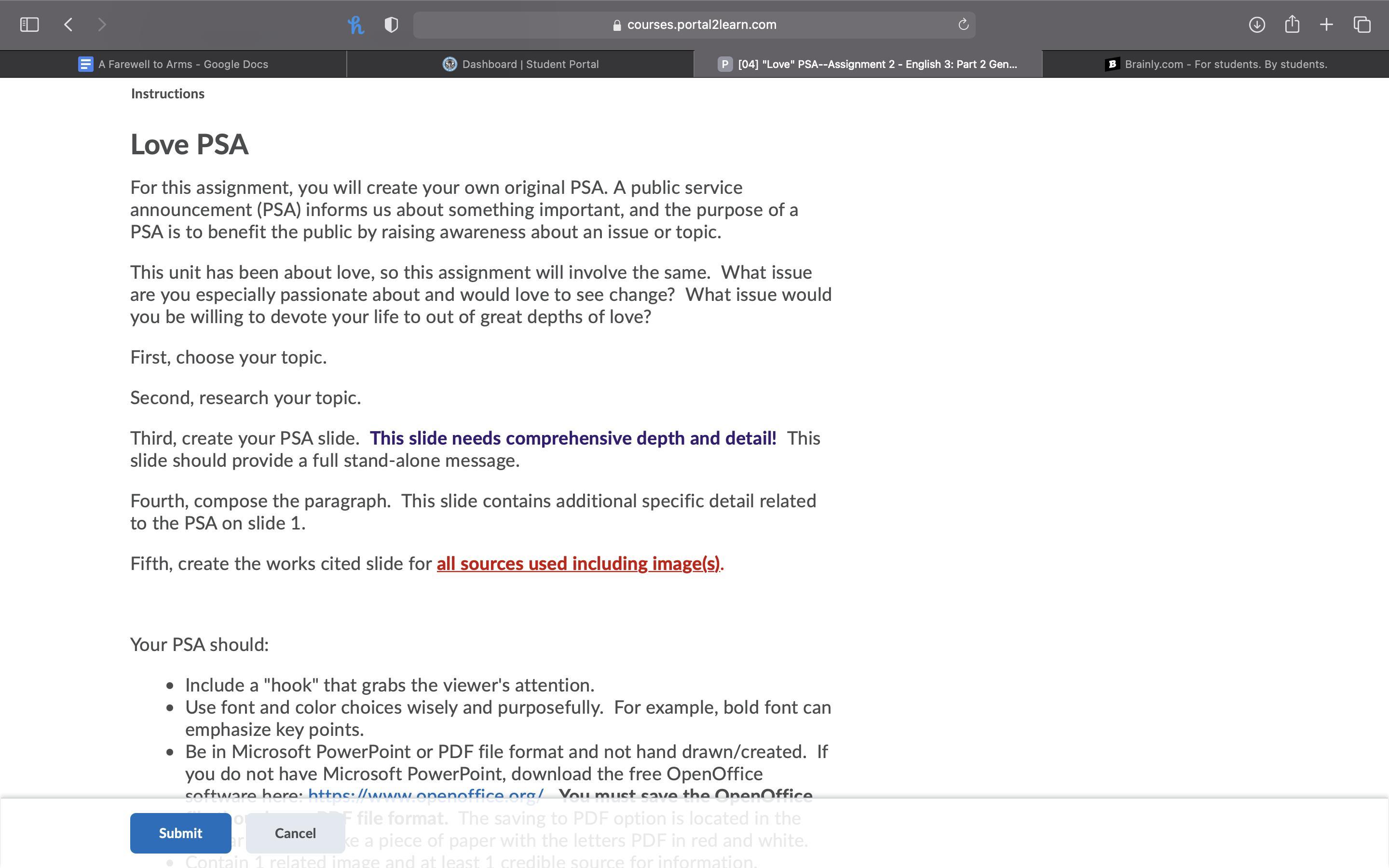Image resolution: width=1389 pixels, height=868 pixels.
Task: Switch to the Brainly.com tab
Action: (x=1216, y=64)
